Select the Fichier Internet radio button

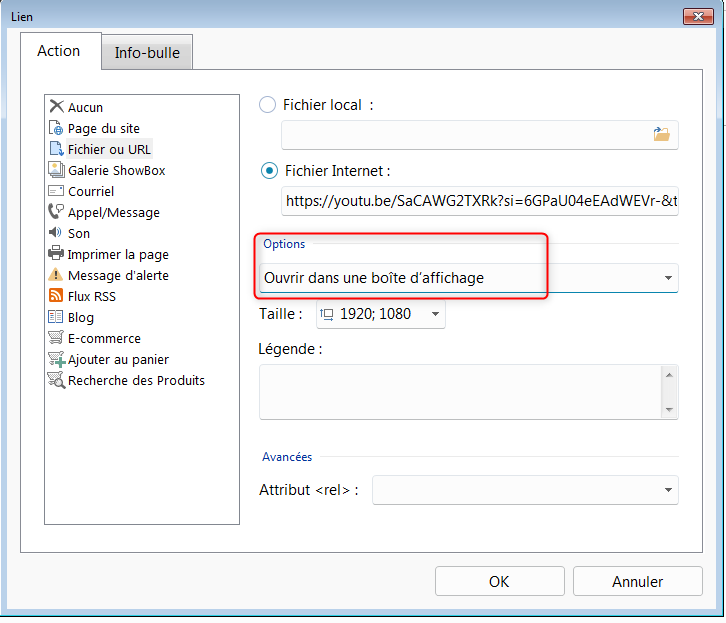point(269,171)
